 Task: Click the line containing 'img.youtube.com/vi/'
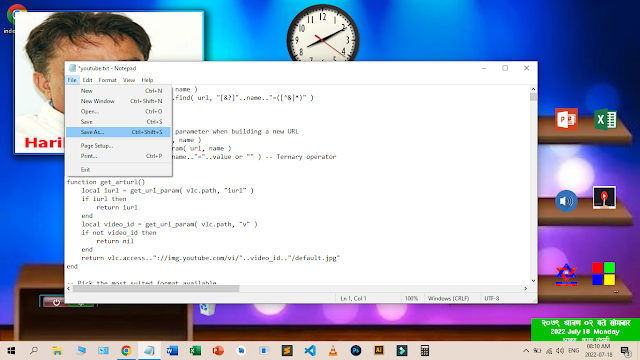click(211, 258)
